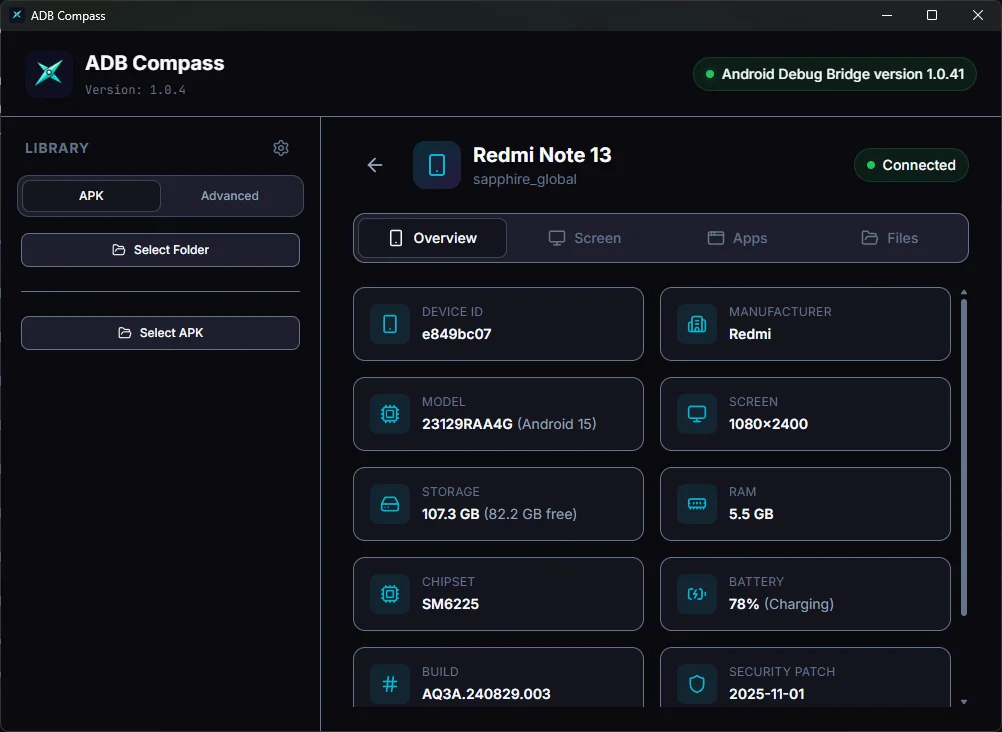Click the RAM memory icon
The height and width of the screenshot is (732, 1002).
(696, 504)
